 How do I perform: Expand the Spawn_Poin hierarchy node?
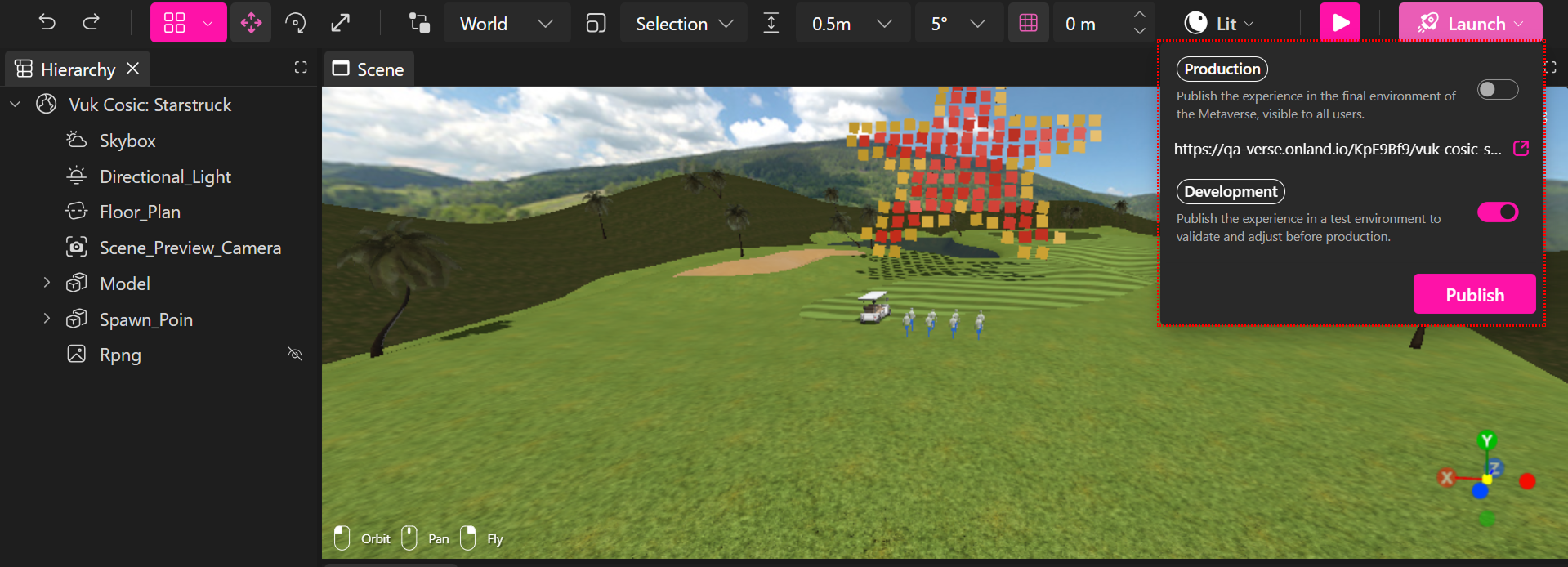47,319
